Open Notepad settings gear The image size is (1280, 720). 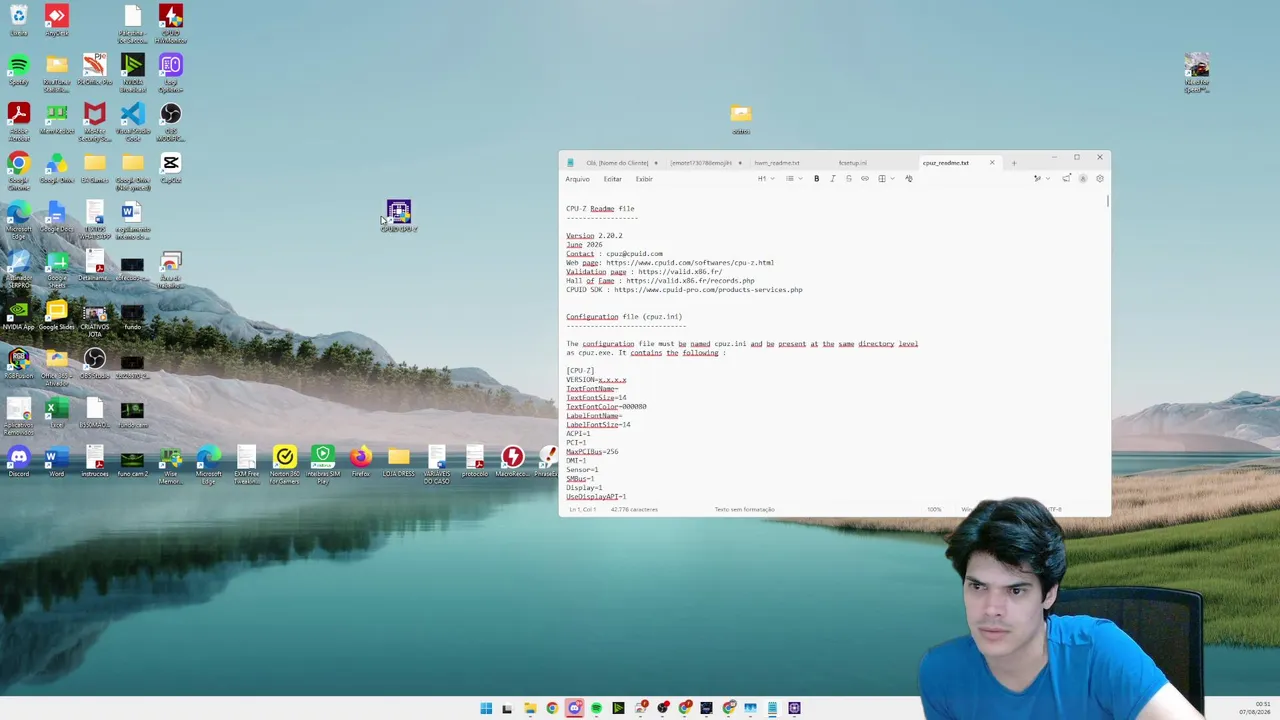pos(1100,179)
